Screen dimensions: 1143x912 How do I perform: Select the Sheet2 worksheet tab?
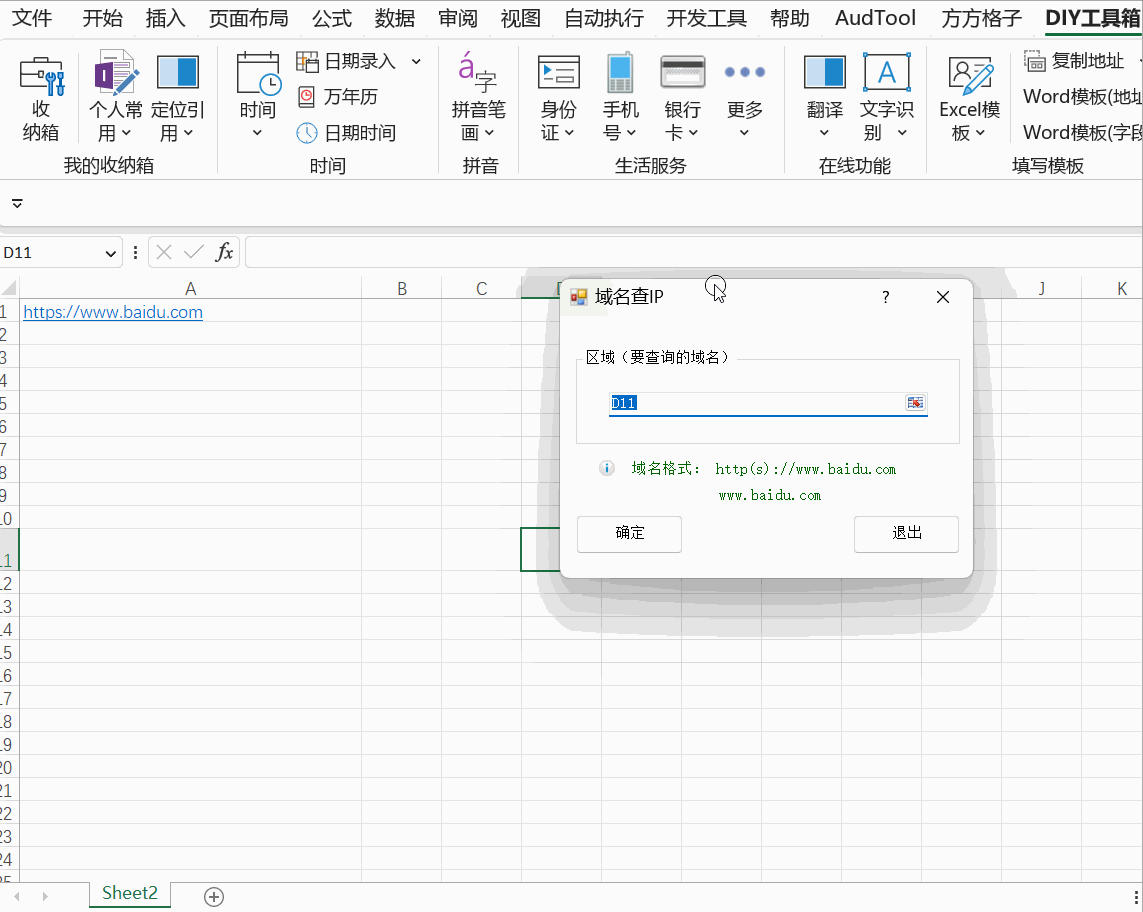pos(130,894)
